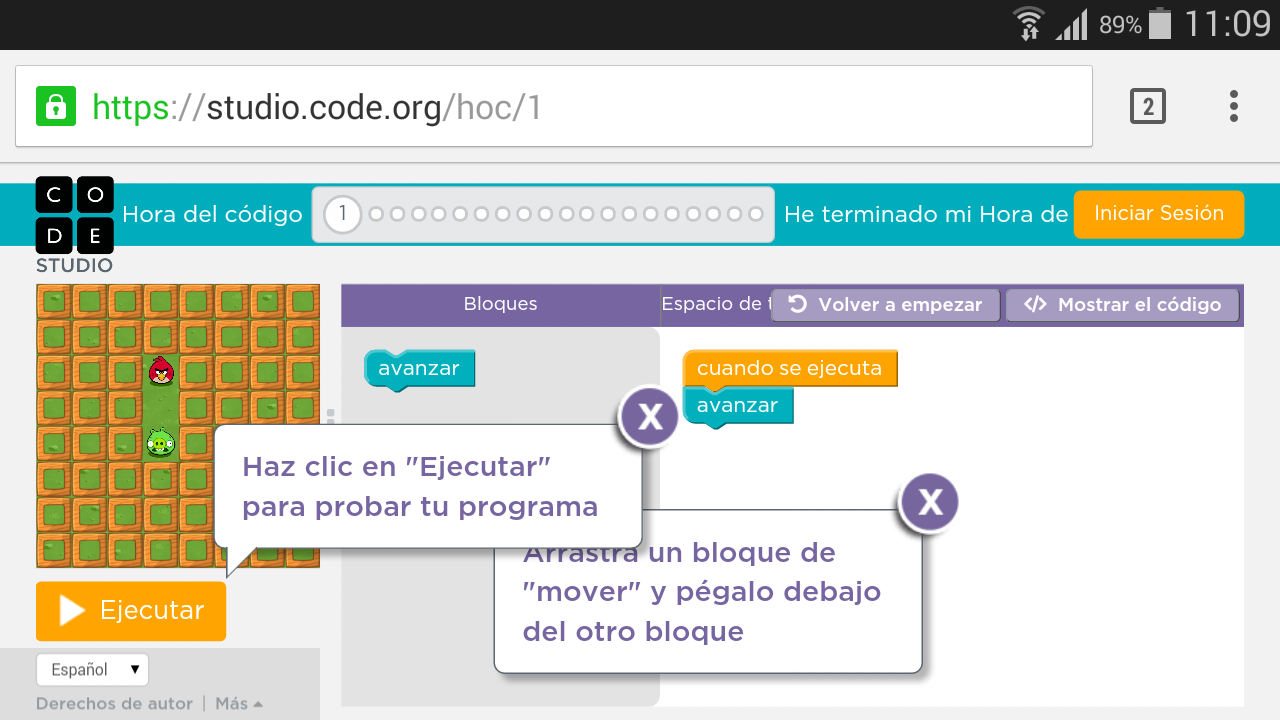Viewport: 1280px width, 720px height.
Task: Close the "Haz clic en Ejecutar" tooltip
Action: tap(650, 416)
